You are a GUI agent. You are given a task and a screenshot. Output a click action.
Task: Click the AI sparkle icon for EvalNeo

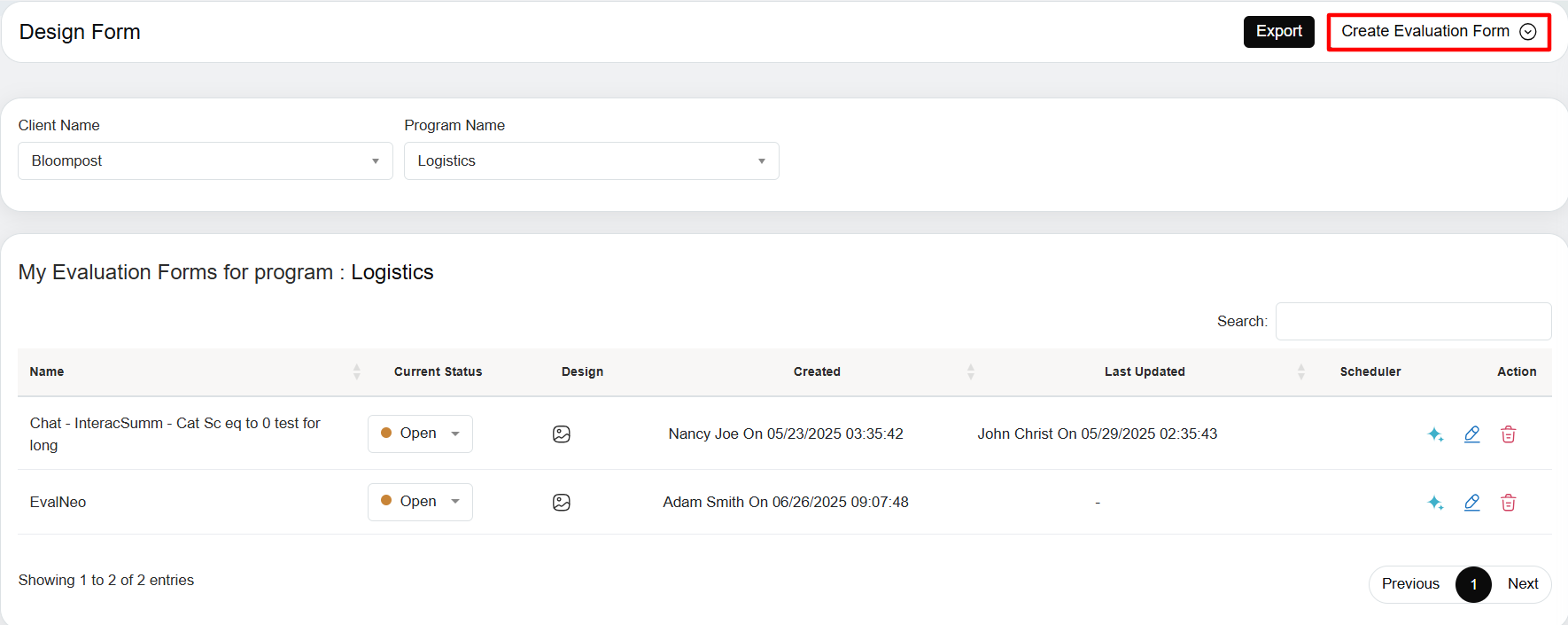1436,503
